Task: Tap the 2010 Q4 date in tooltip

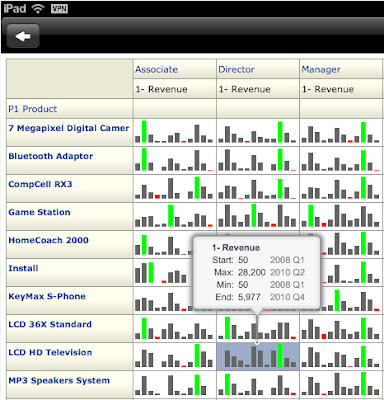Action: [287, 297]
